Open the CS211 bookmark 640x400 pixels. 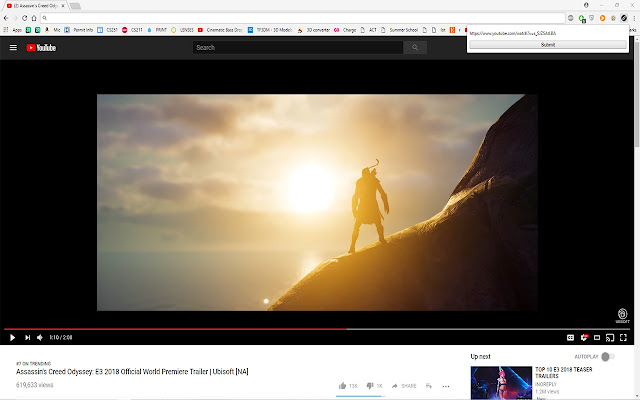tap(132, 30)
